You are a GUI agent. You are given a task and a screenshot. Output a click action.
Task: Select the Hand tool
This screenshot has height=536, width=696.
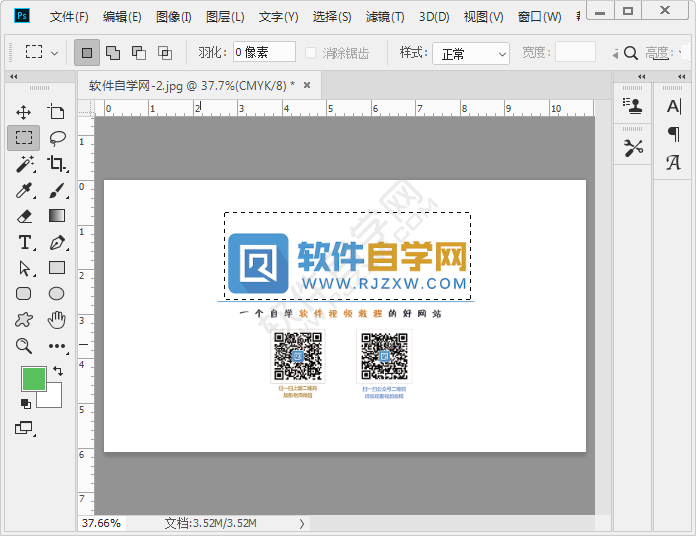tap(56, 319)
